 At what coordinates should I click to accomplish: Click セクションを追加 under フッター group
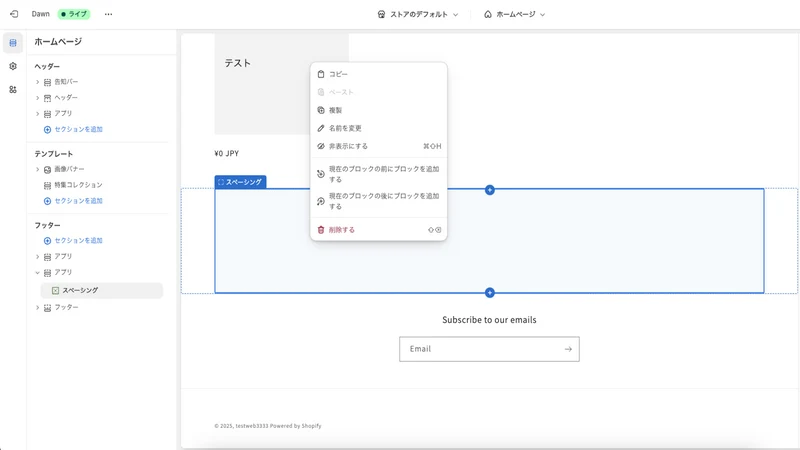(73, 241)
